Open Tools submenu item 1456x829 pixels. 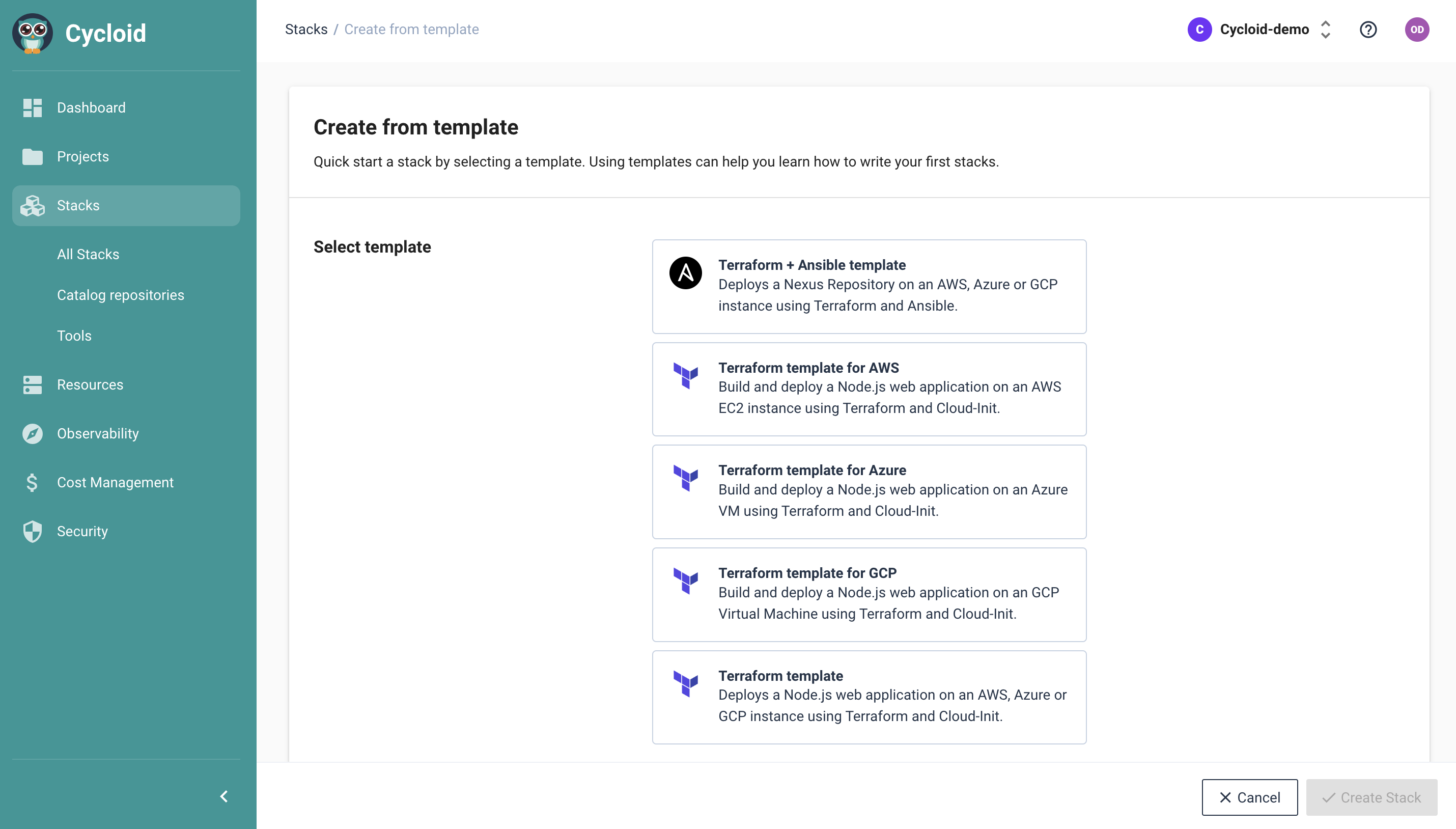pos(74,336)
